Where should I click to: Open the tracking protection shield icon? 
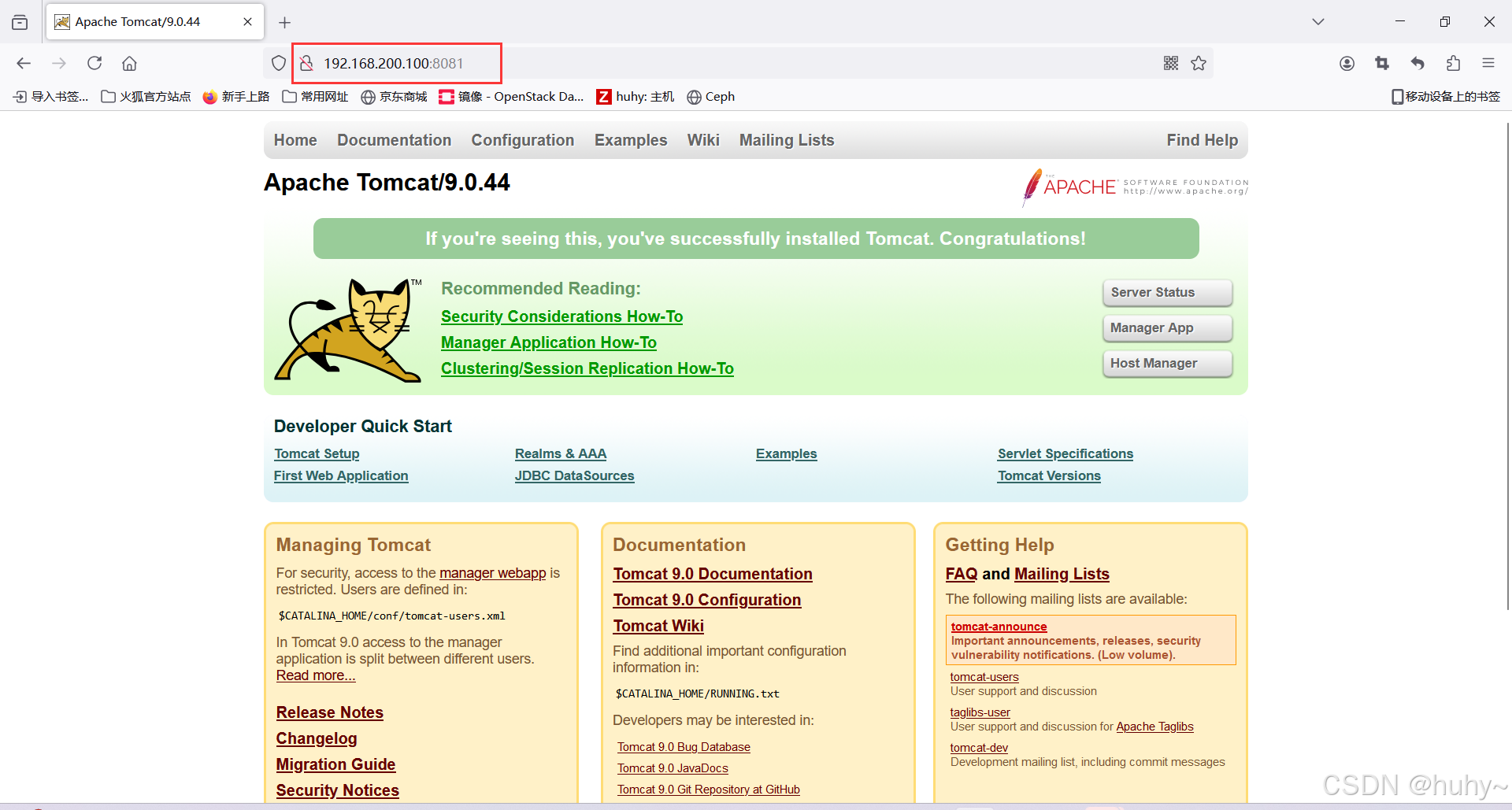tap(279, 63)
